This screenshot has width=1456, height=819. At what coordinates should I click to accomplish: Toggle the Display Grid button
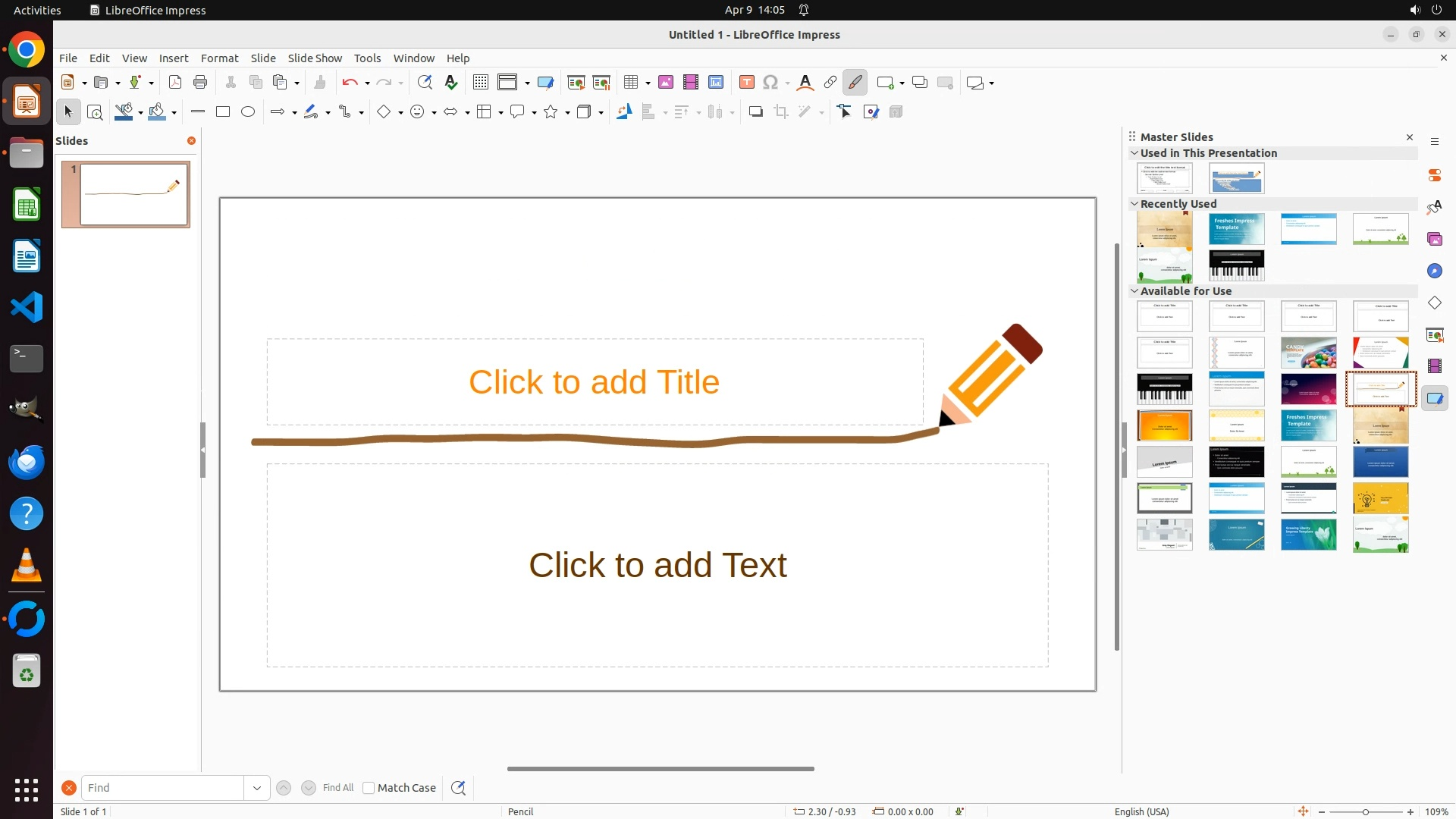click(x=480, y=83)
